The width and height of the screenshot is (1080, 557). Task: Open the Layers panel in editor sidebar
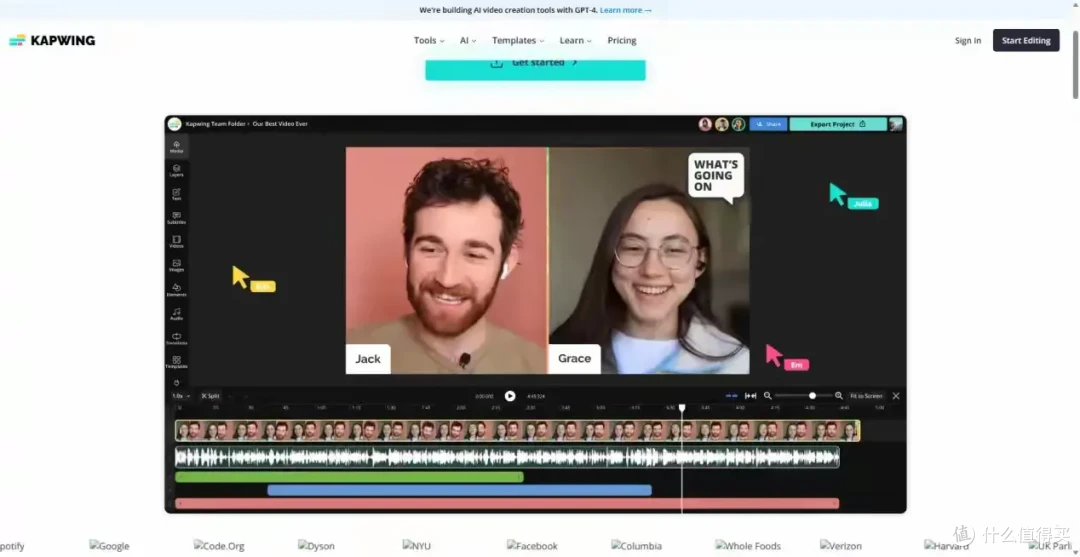point(176,170)
